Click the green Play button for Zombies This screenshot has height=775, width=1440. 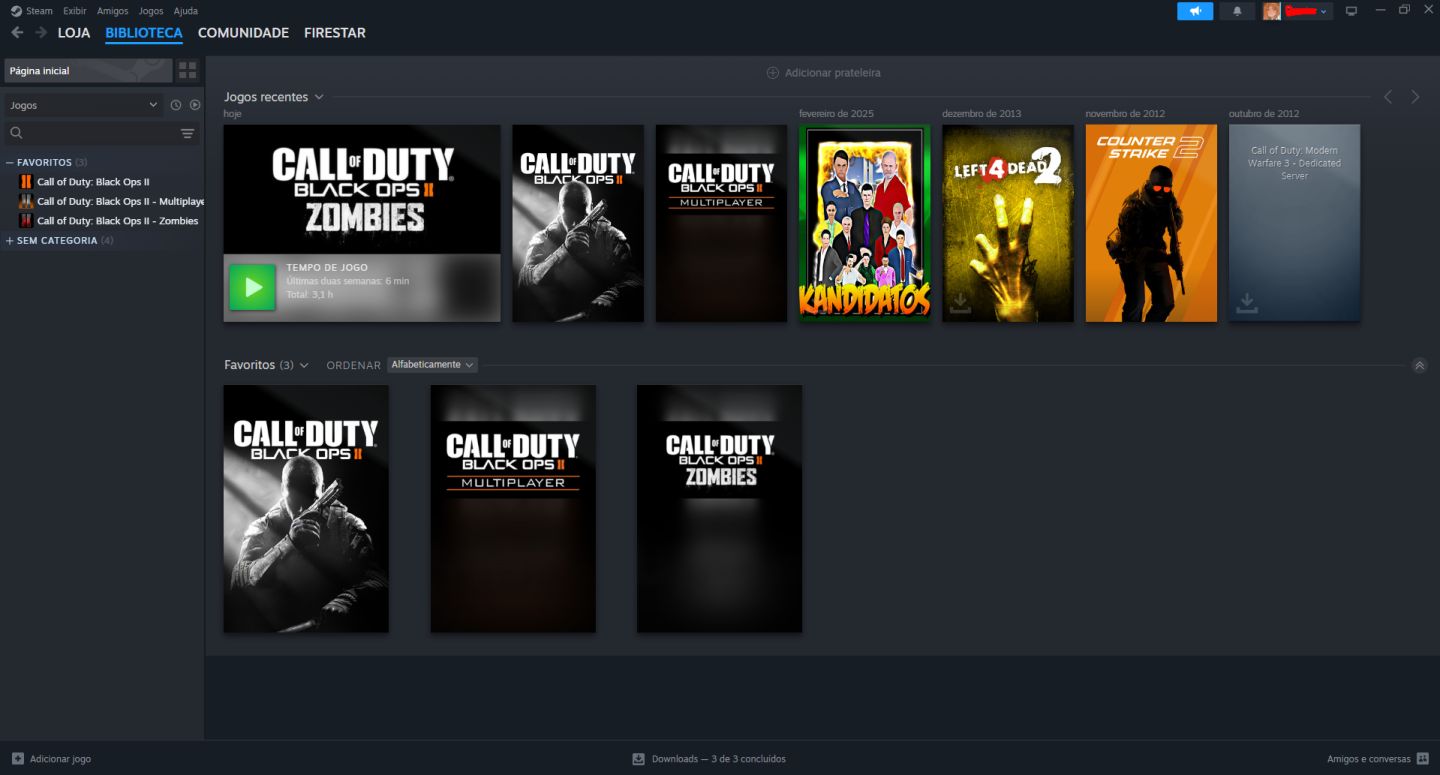[x=252, y=287]
